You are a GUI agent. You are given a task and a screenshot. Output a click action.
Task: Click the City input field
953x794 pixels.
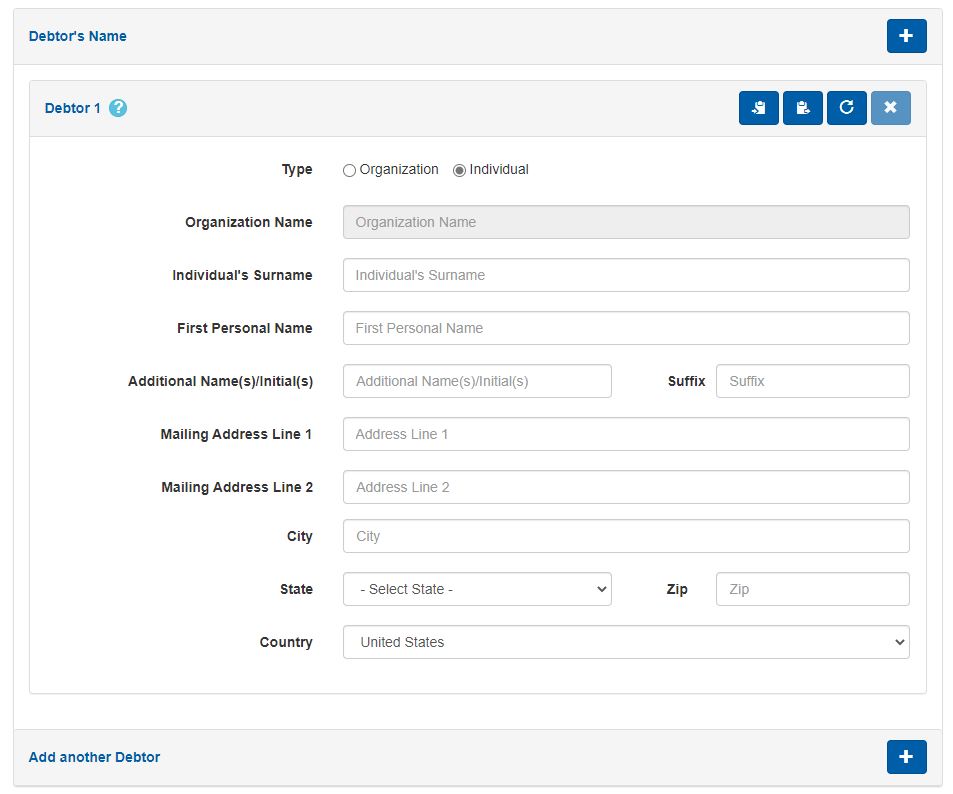pyautogui.click(x=625, y=536)
